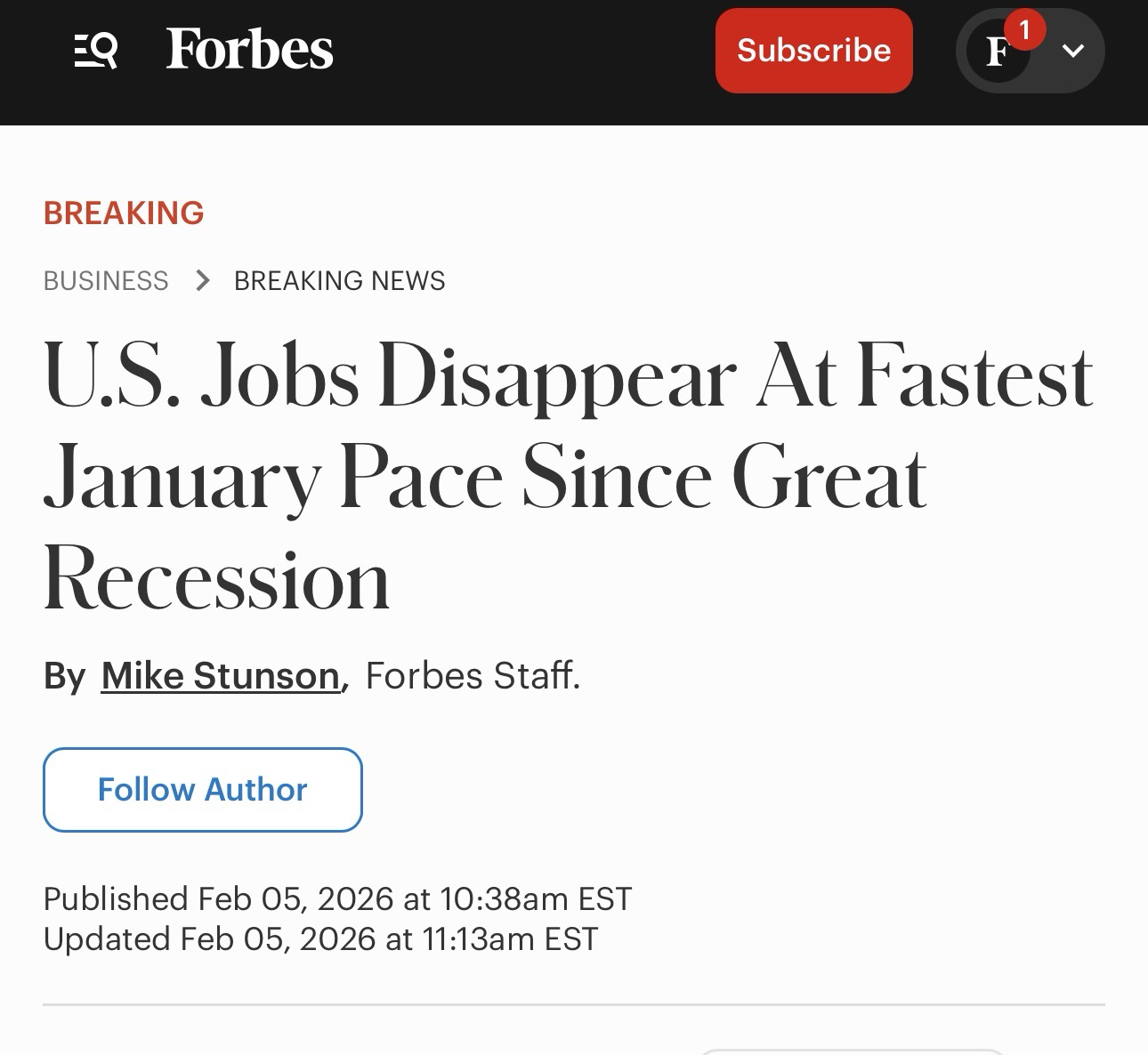Image resolution: width=1148 pixels, height=1055 pixels.
Task: Click the Follow Author button
Action: point(203,790)
